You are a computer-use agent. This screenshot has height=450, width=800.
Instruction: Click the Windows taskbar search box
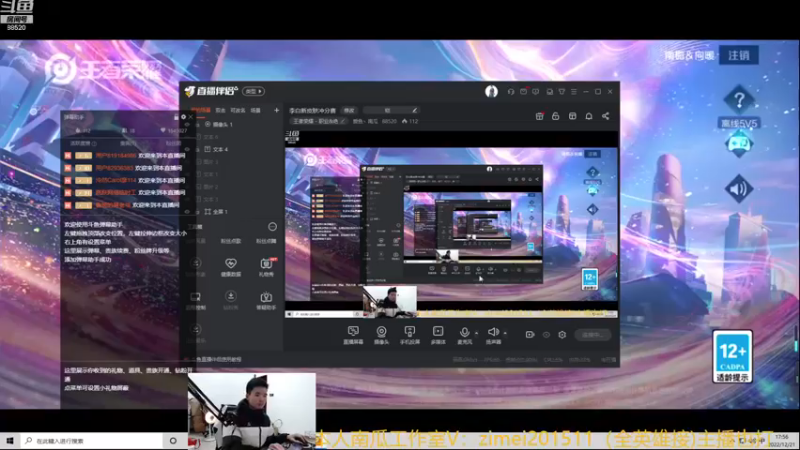point(92,441)
